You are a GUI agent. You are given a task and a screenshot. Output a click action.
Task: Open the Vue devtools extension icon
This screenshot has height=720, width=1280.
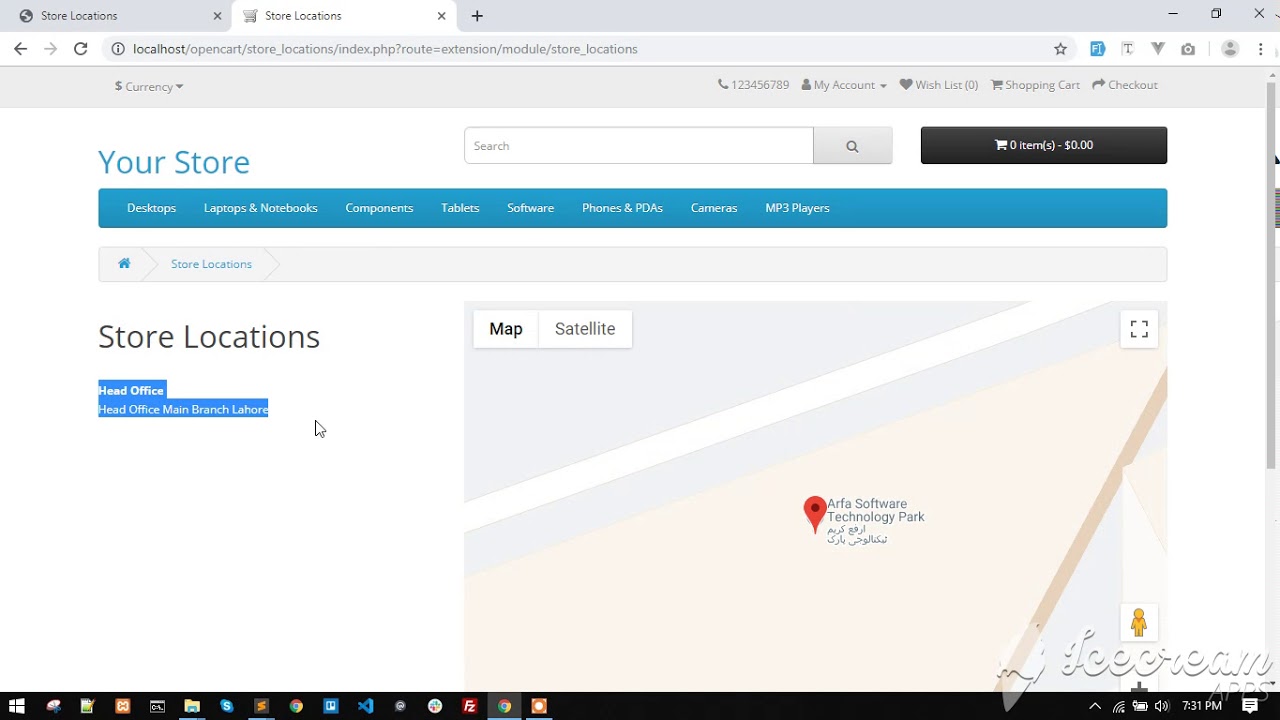1158,48
